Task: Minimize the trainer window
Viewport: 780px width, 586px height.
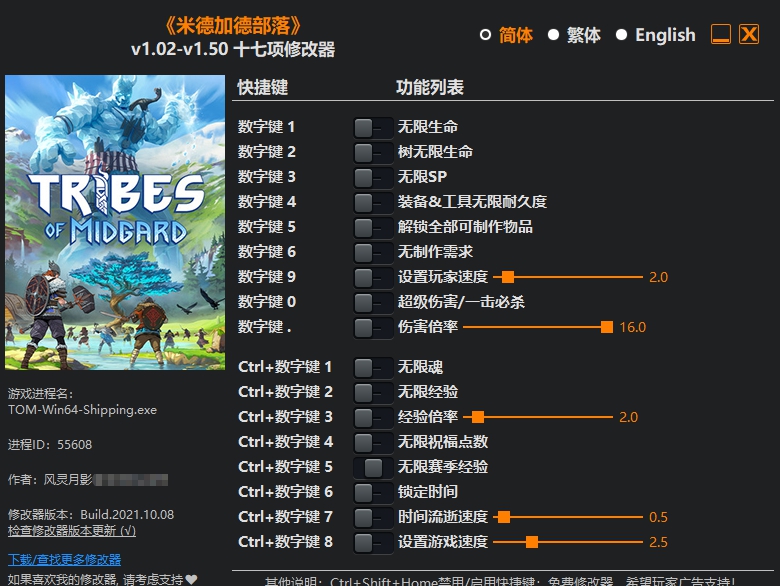Action: pyautogui.click(x=720, y=34)
